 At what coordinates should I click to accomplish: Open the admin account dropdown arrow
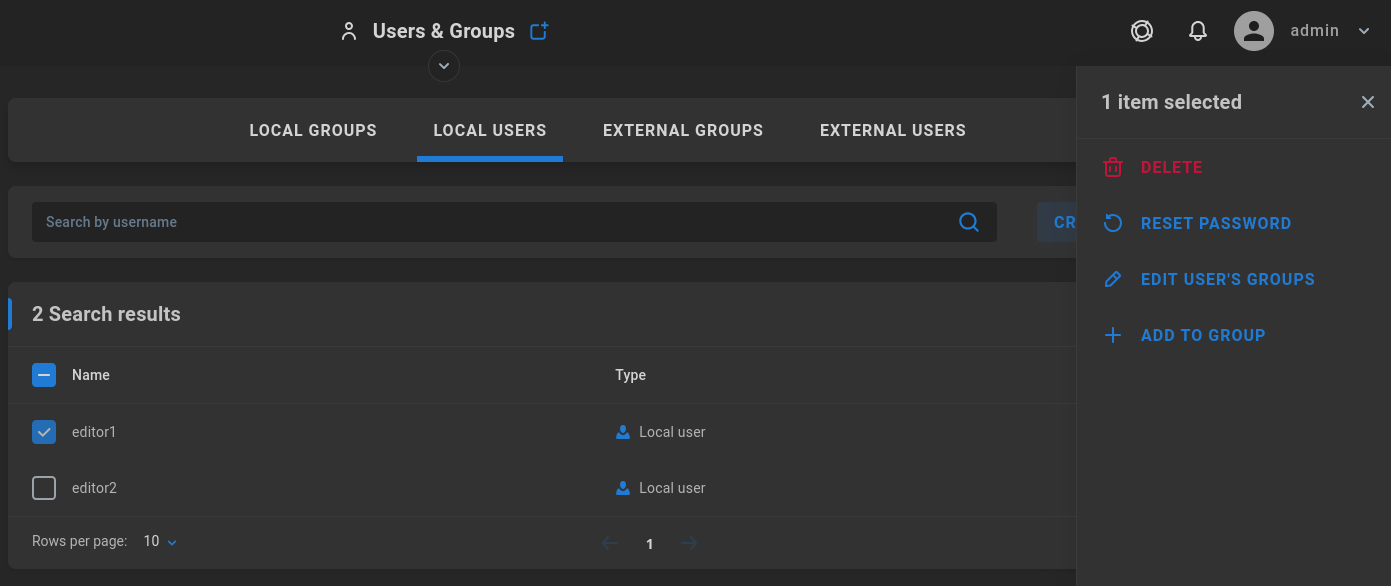point(1364,31)
